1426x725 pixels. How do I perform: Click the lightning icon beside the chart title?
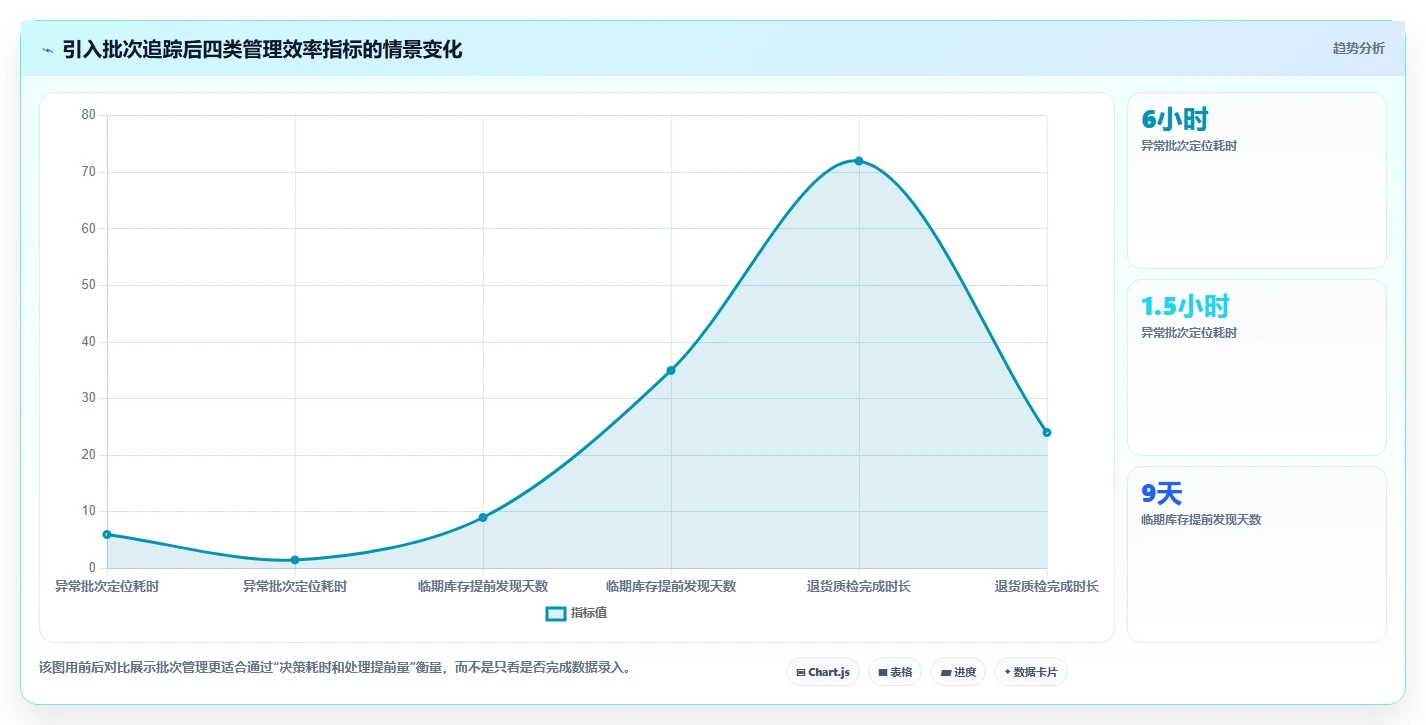47,50
